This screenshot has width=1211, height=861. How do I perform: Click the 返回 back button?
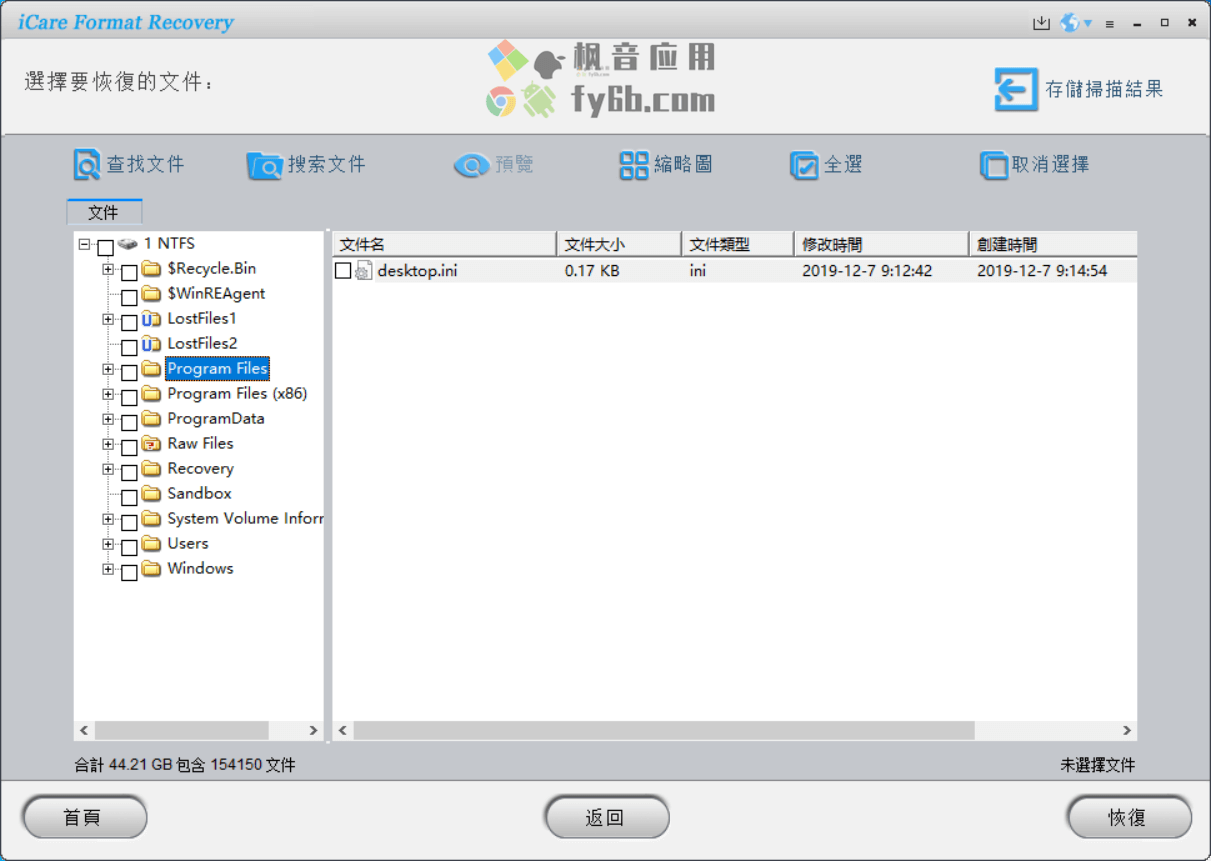606,818
